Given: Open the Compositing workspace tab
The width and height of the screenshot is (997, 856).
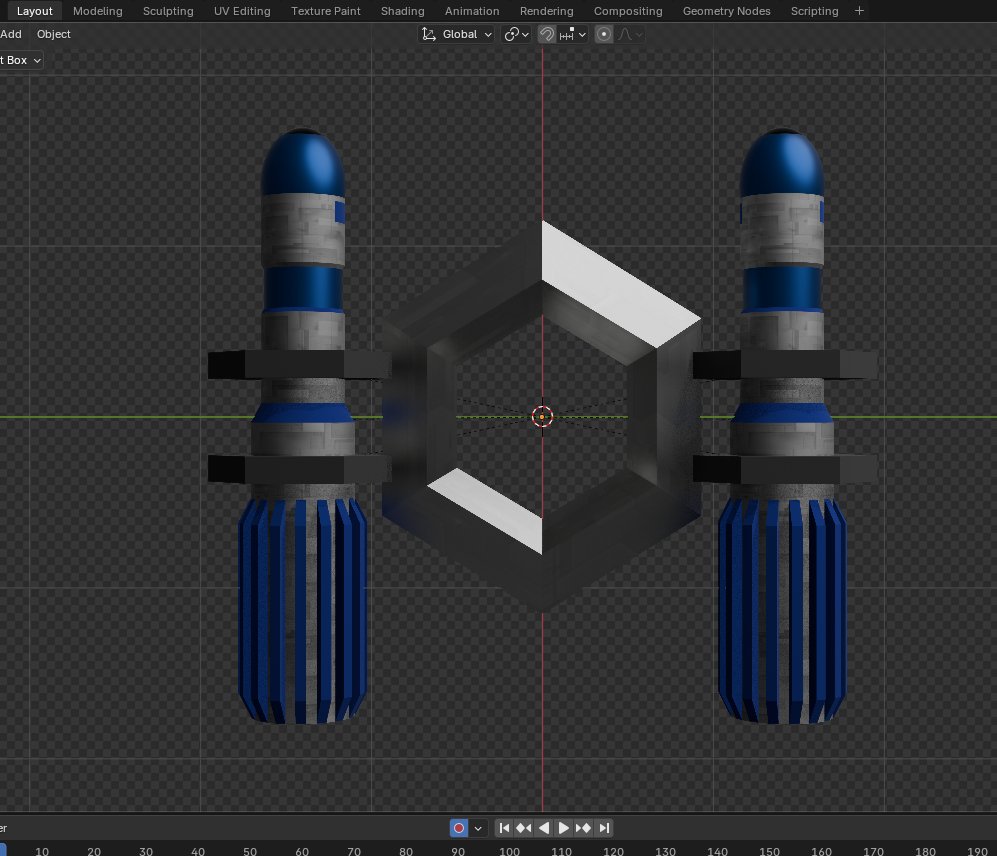Looking at the screenshot, I should [x=628, y=11].
